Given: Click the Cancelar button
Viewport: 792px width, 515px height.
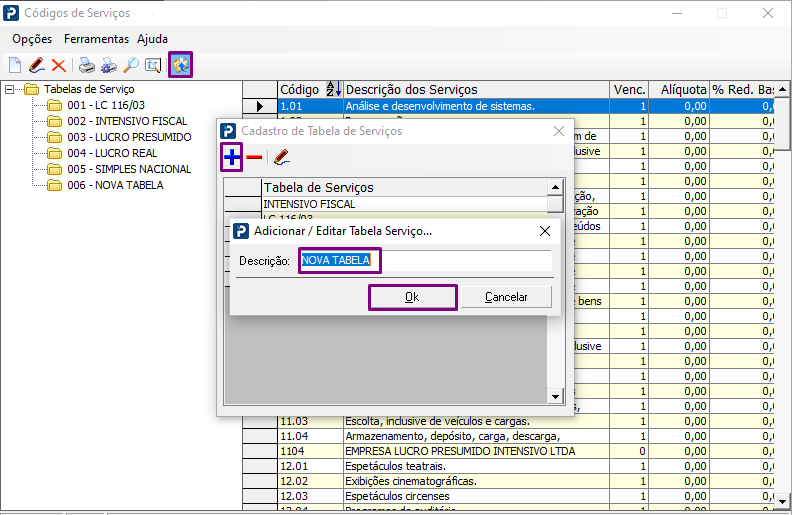Looking at the screenshot, I should pos(506,297).
